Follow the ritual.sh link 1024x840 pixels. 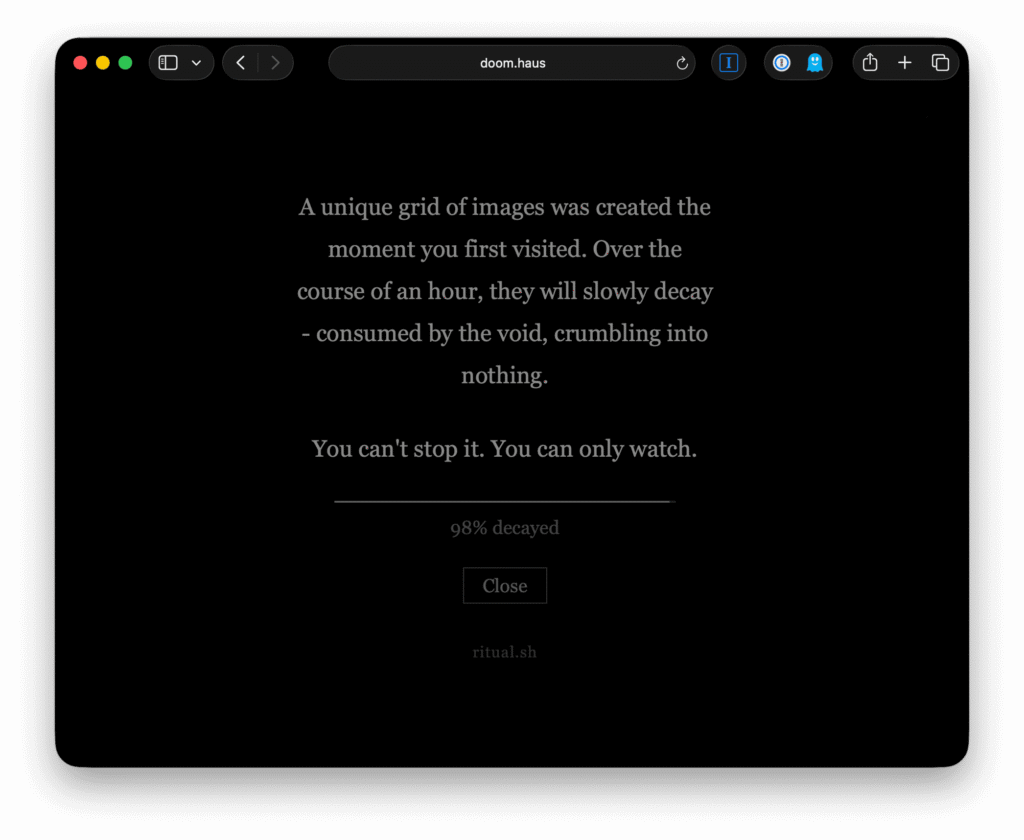point(504,652)
